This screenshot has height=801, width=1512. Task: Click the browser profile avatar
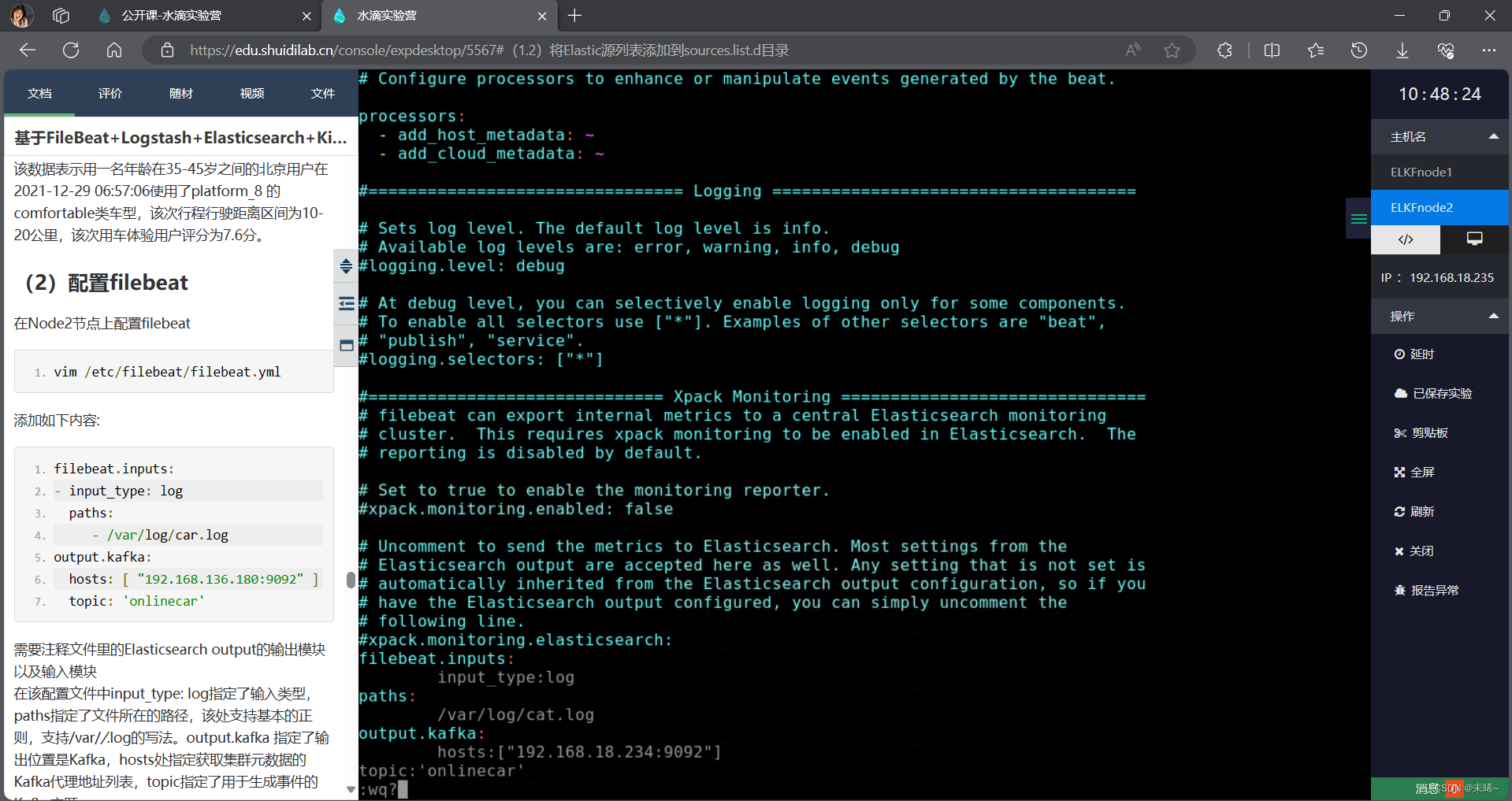click(21, 15)
